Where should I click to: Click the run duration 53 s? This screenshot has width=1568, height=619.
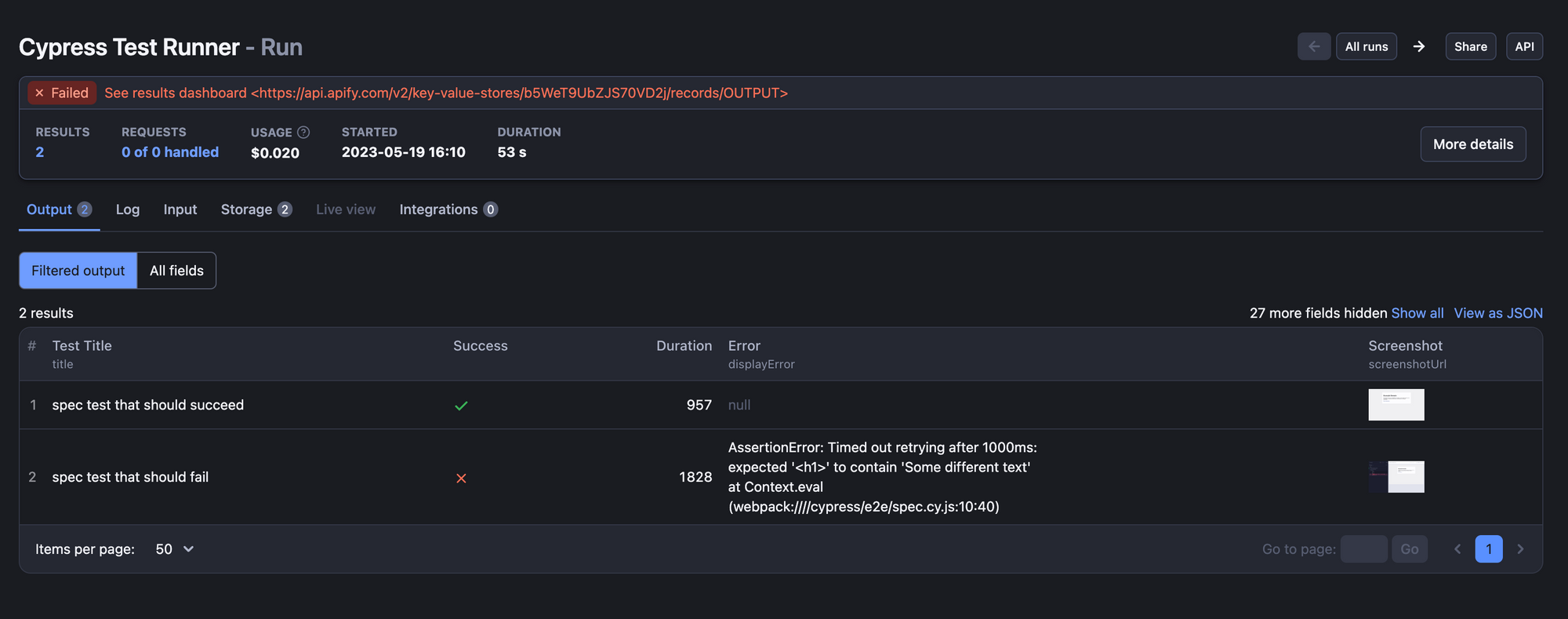[x=512, y=152]
